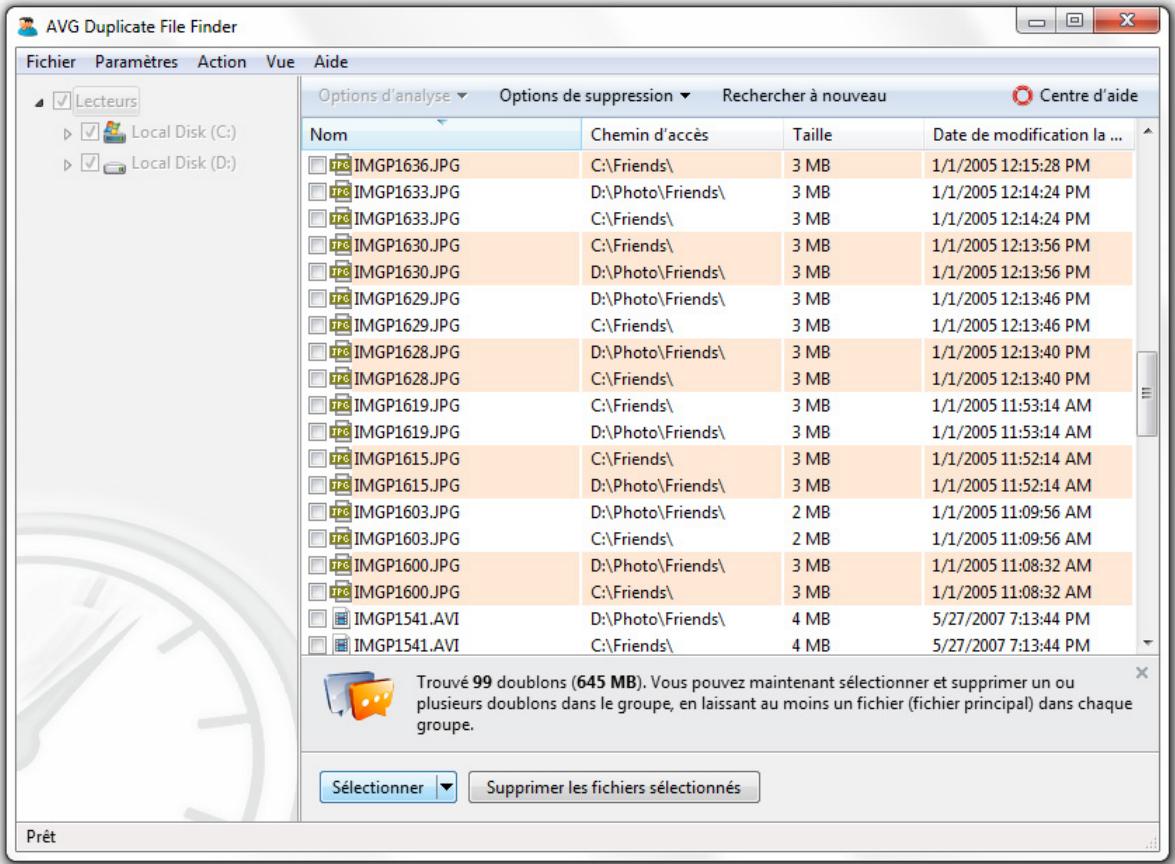Click the JPG icon of IMGP1615.JPG in D:\Photo\Friends\
Image resolution: width=1175 pixels, height=864 pixels.
[x=340, y=486]
